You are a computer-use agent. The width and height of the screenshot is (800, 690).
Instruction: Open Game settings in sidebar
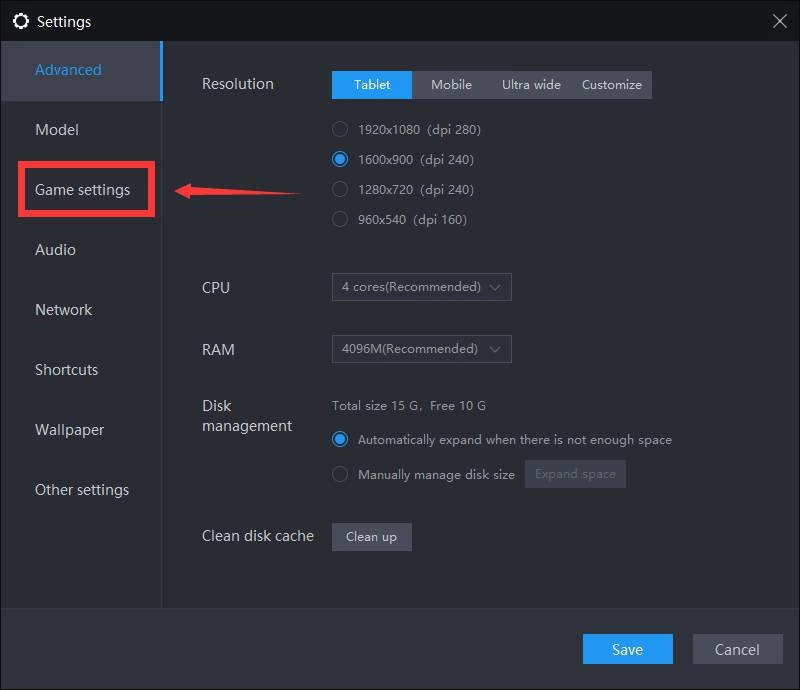82,190
